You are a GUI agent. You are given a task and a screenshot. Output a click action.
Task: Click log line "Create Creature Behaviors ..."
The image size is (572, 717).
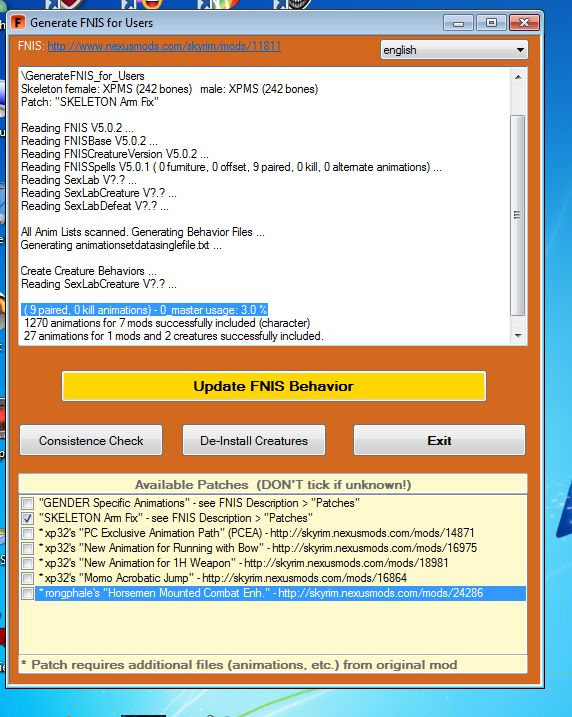pyautogui.click(x=88, y=271)
